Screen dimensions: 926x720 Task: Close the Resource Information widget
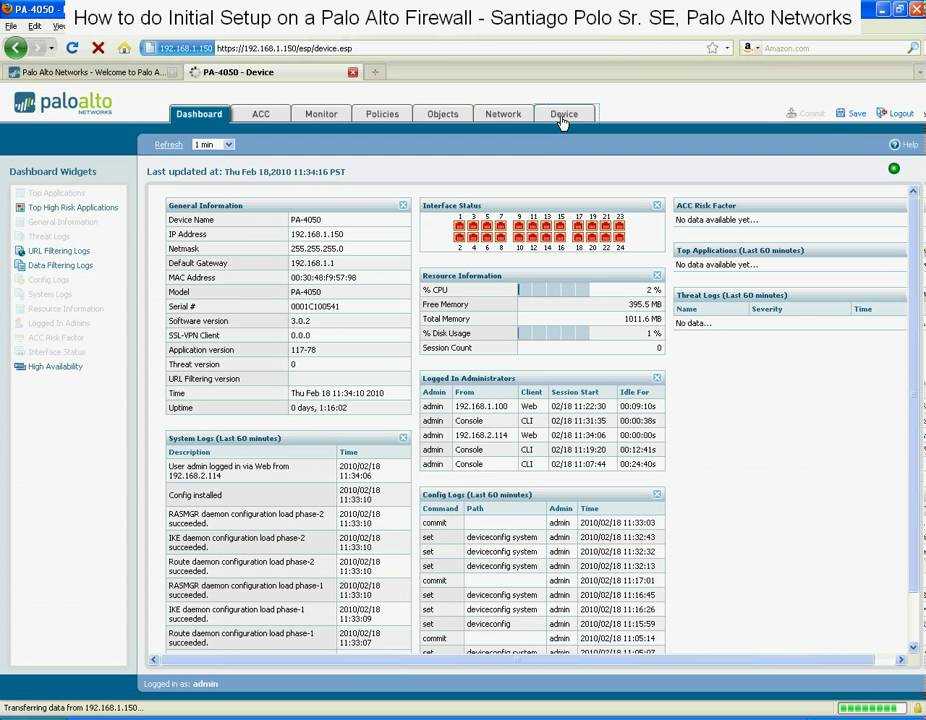(x=657, y=275)
